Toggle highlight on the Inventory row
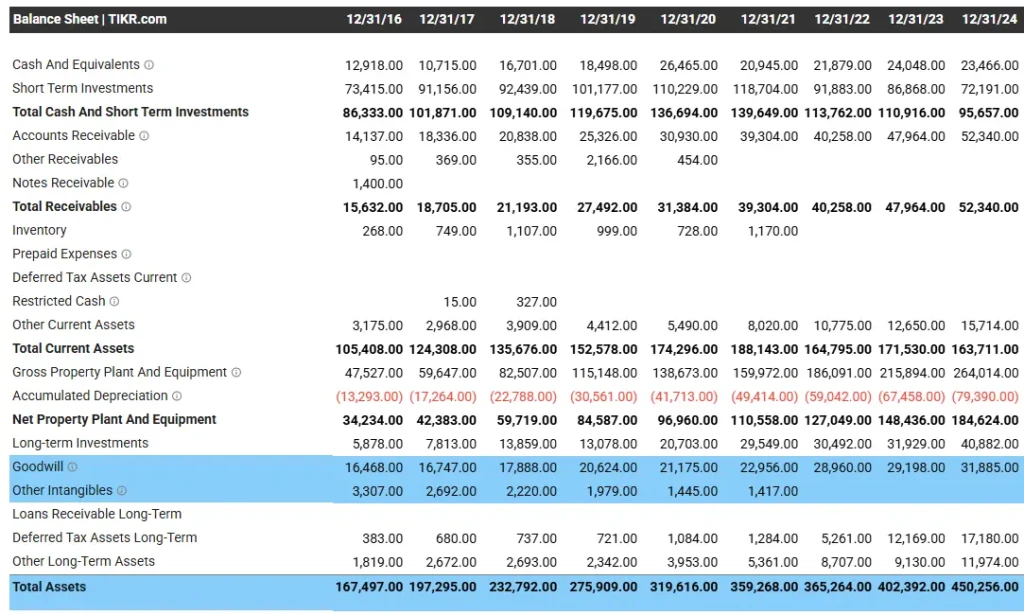The height and width of the screenshot is (615, 1024). (x=40, y=230)
